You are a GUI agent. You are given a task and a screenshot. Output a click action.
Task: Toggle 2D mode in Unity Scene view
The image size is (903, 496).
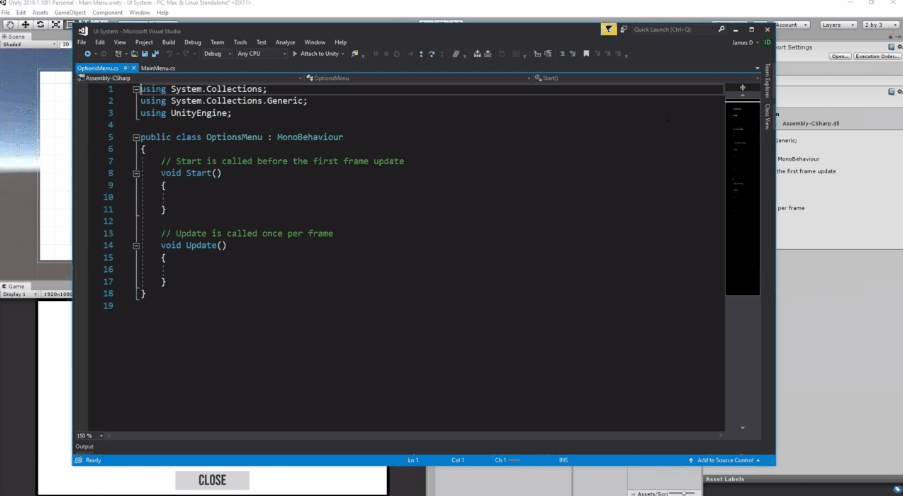pyautogui.click(x=66, y=44)
